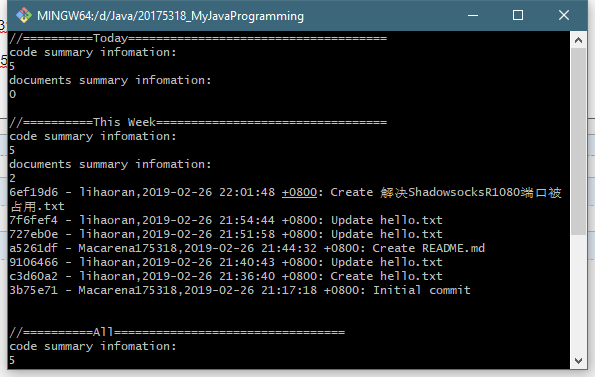Click commit line a5261df Create README.md
Image resolution: width=595 pixels, height=377 pixels.
(x=247, y=248)
